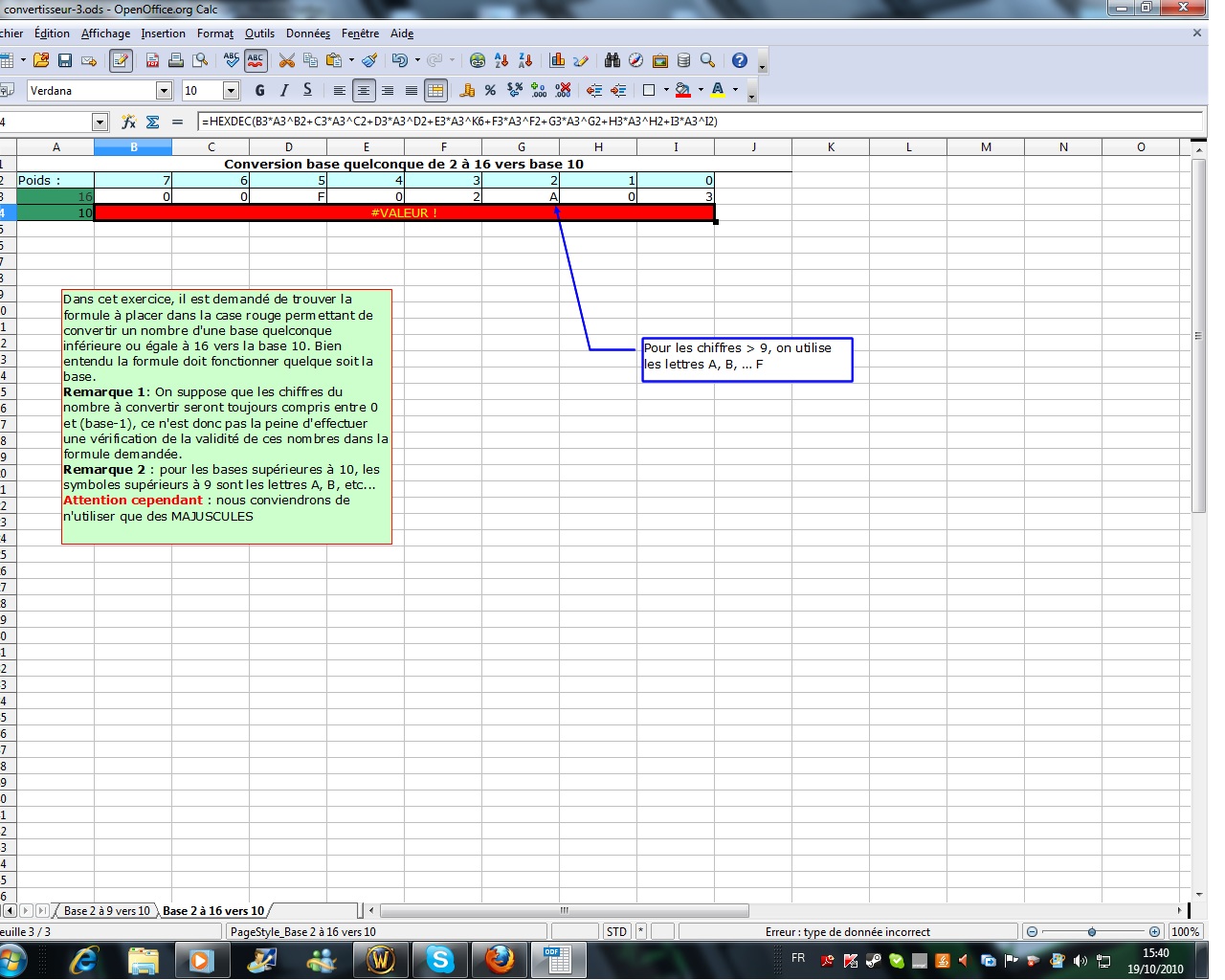Viewport: 1225px width, 980px height.
Task: Apply percent number format
Action: [490, 90]
